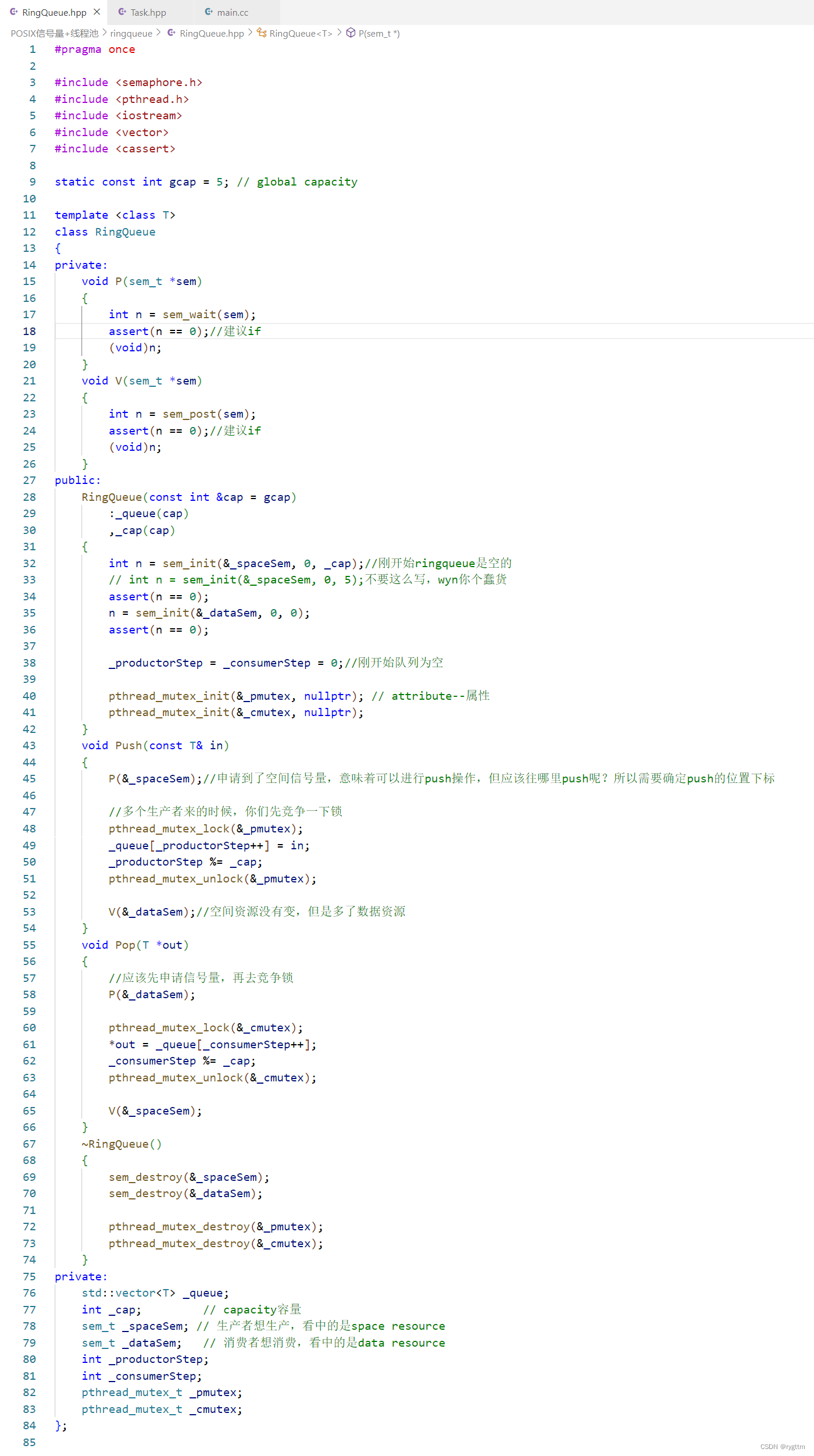The image size is (814, 1456).
Task: Place cursor on '#pragma once'
Action: (95, 49)
